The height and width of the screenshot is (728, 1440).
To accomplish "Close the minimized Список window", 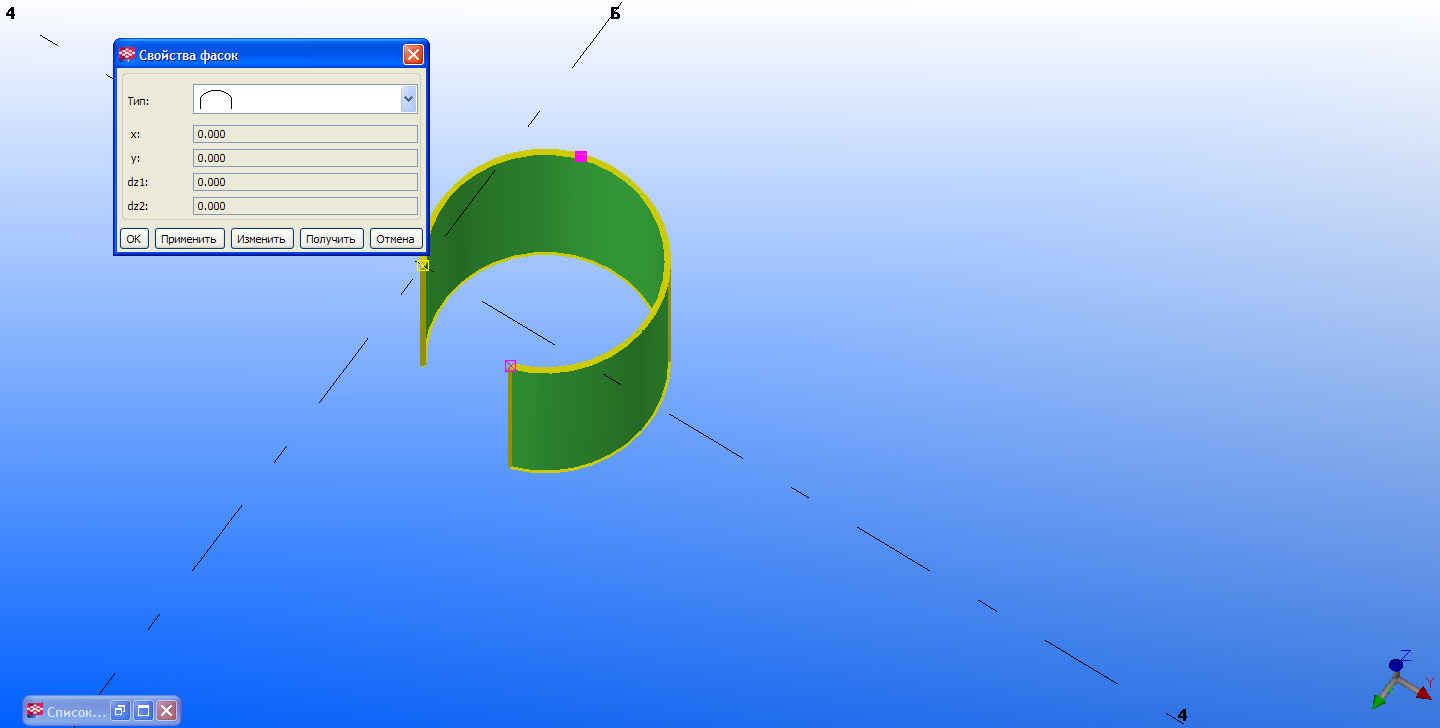I will (x=166, y=711).
